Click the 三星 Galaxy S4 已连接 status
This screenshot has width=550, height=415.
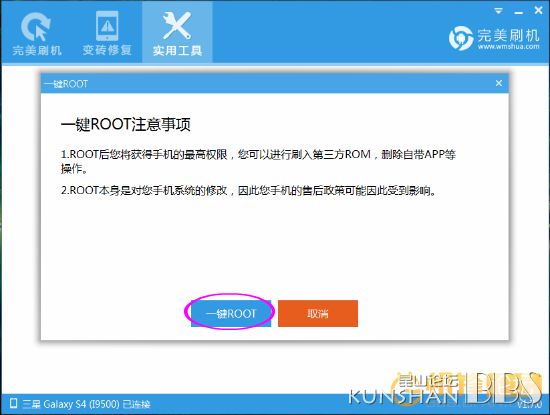click(86, 404)
